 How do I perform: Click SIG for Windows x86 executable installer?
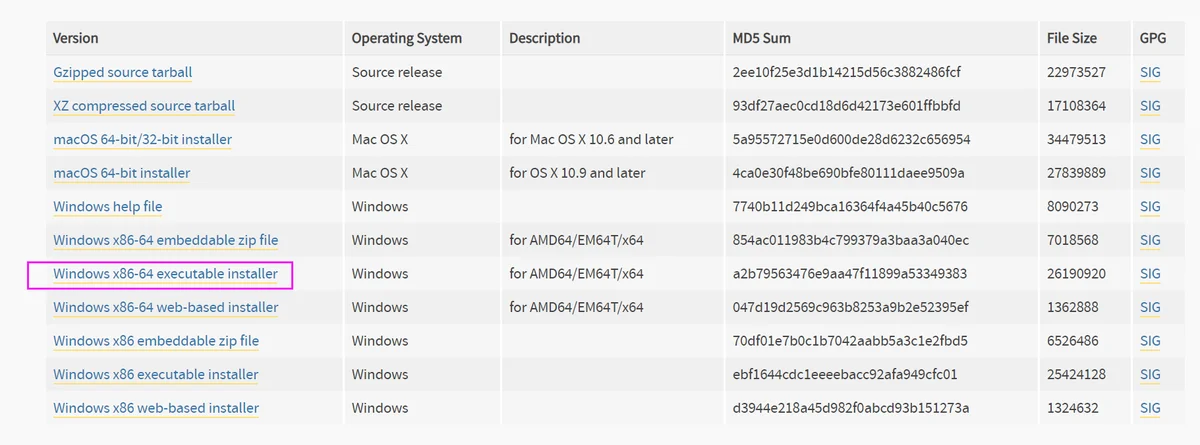pos(1150,375)
